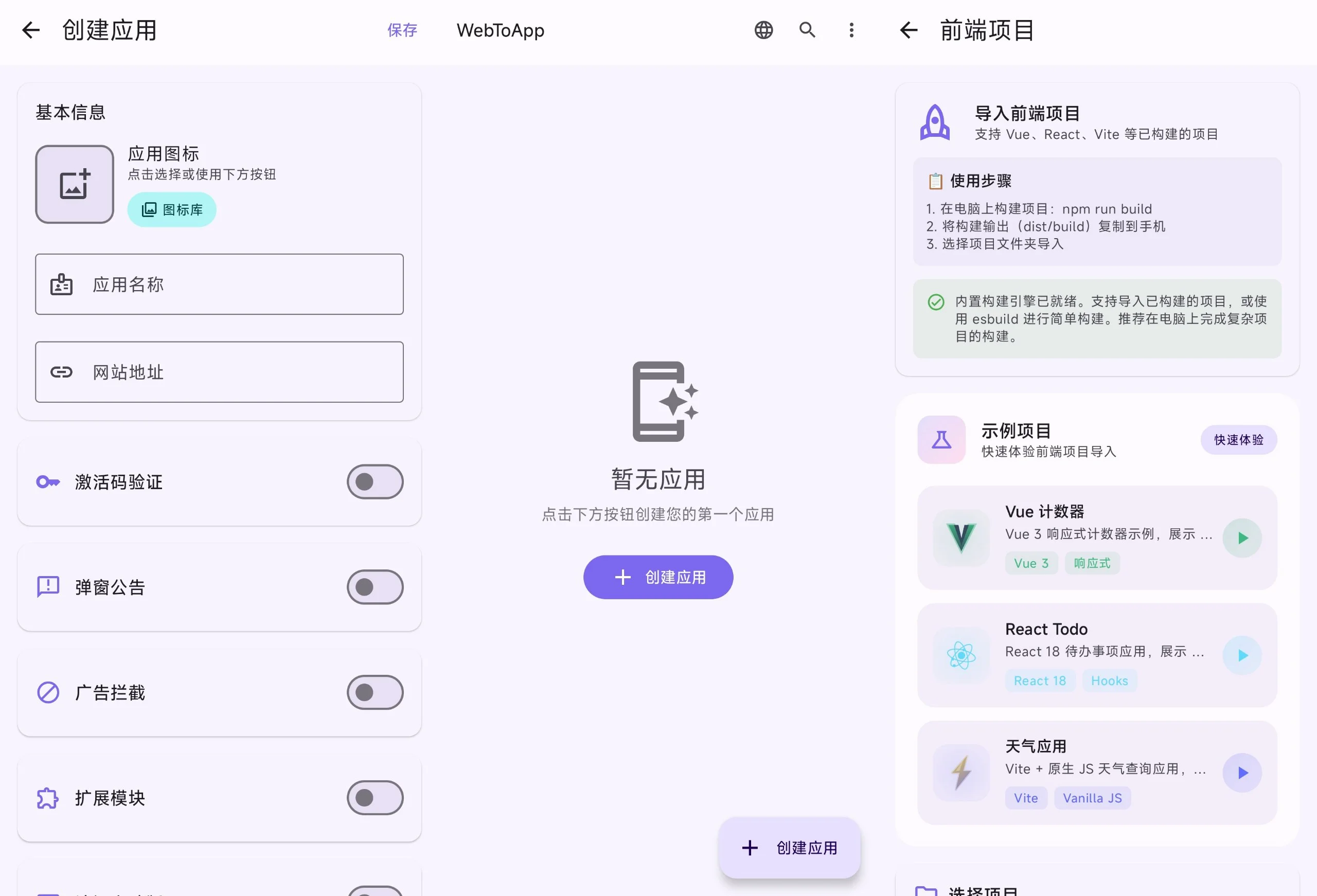Open the globe icon in the top bar
The height and width of the screenshot is (896, 1317).
(763, 30)
